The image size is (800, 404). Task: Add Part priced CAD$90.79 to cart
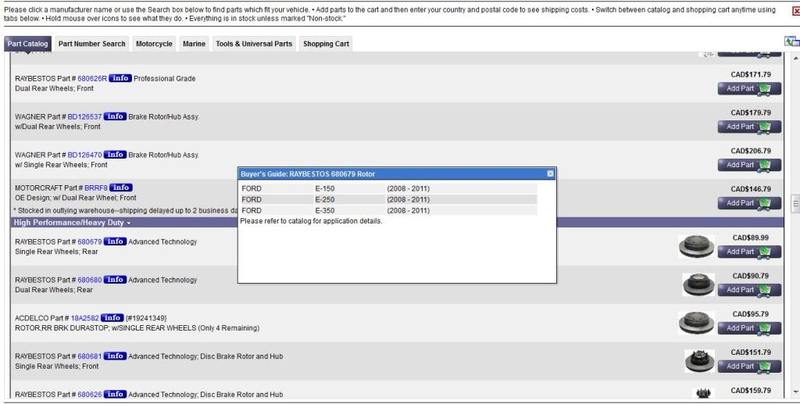coord(749,290)
